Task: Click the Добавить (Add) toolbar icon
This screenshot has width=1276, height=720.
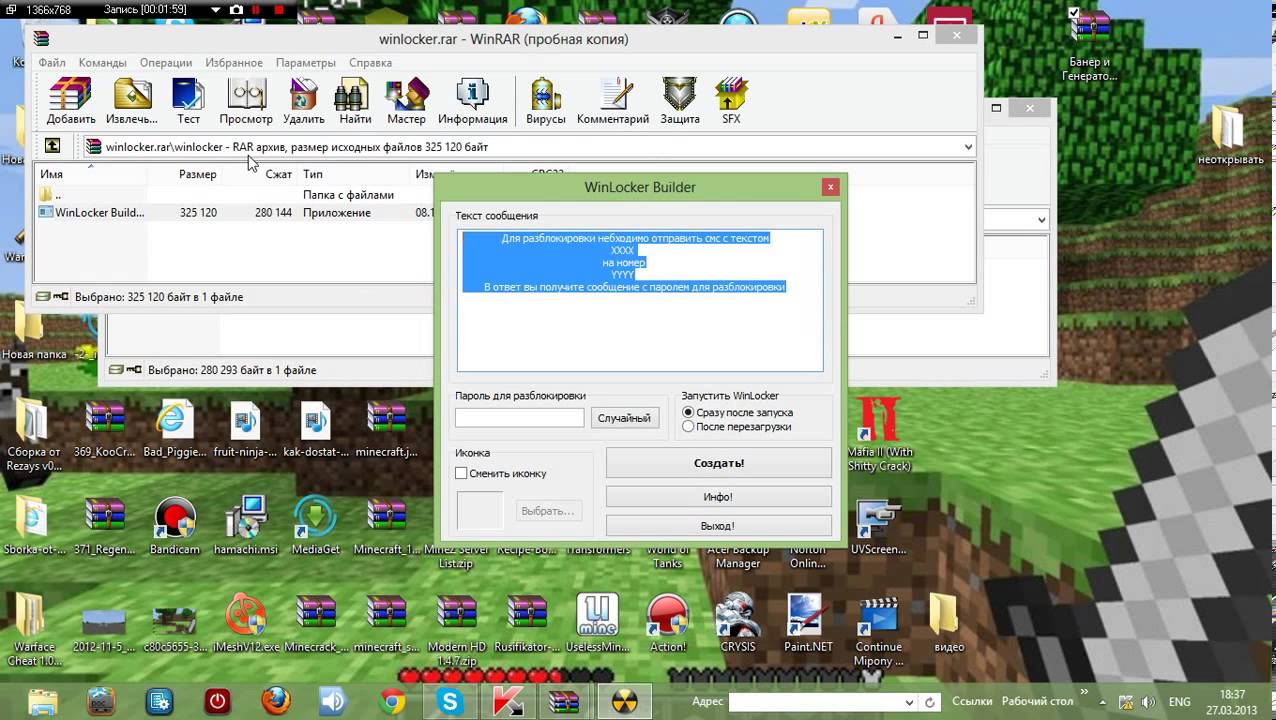Action: pos(70,101)
